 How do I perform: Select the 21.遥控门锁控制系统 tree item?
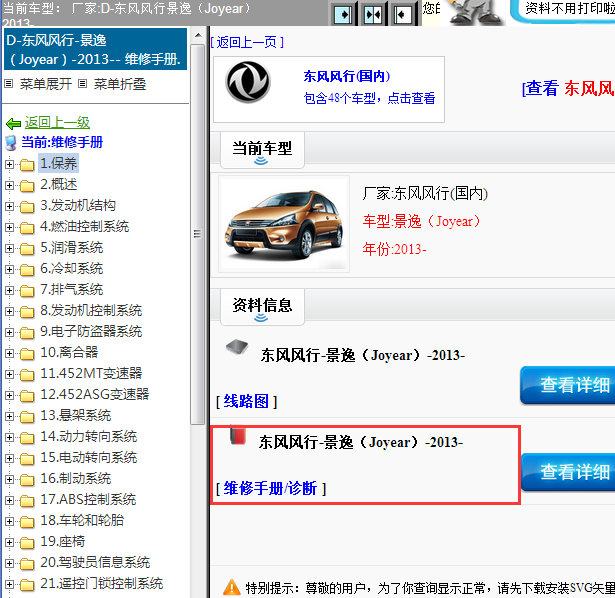[x=102, y=583]
